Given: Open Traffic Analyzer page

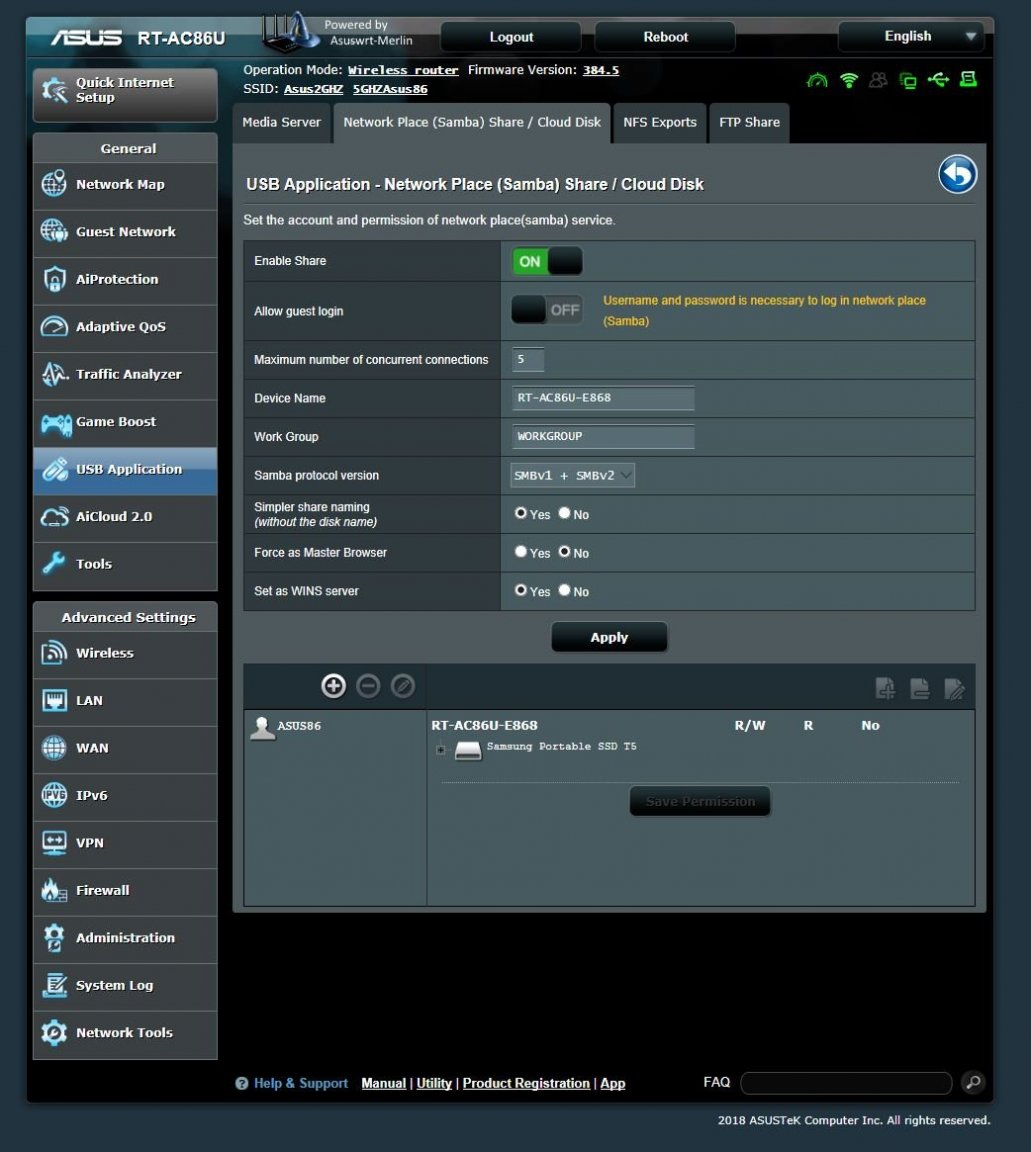Looking at the screenshot, I should pos(125,375).
